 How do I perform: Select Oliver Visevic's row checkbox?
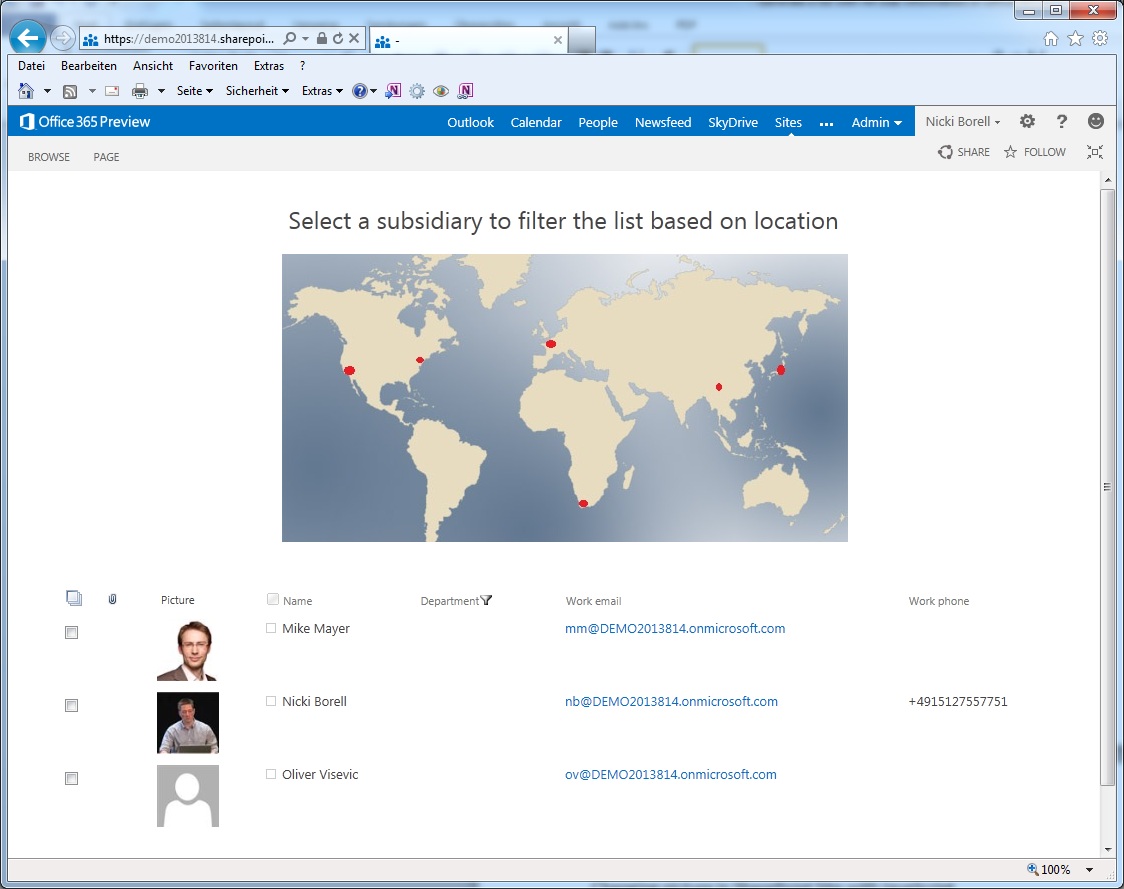[x=71, y=778]
